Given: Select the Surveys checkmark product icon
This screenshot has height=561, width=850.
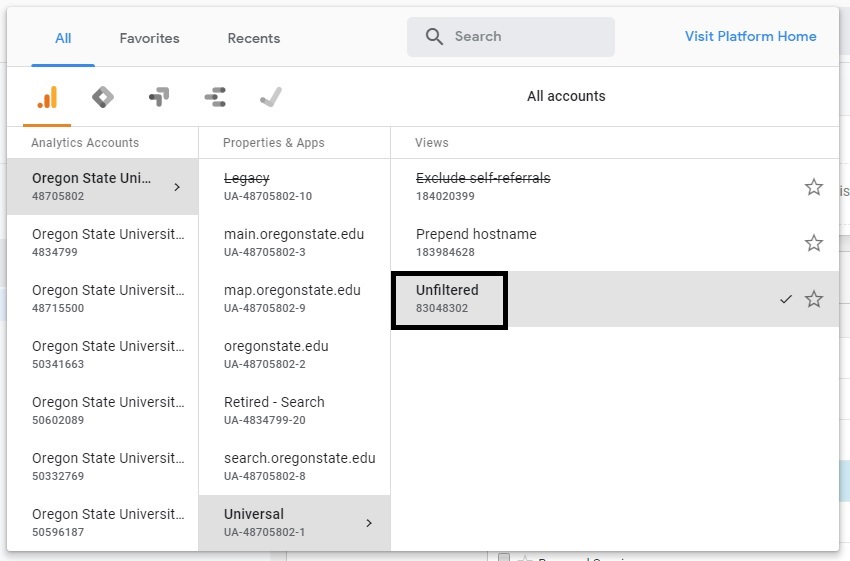Looking at the screenshot, I should click(271, 98).
